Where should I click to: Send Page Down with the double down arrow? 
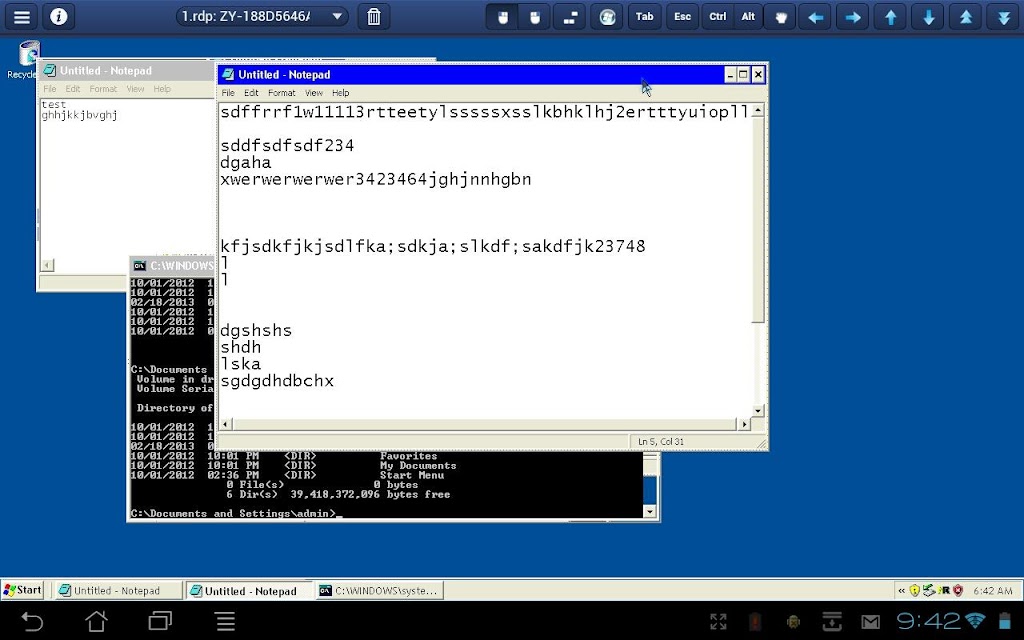[1004, 17]
